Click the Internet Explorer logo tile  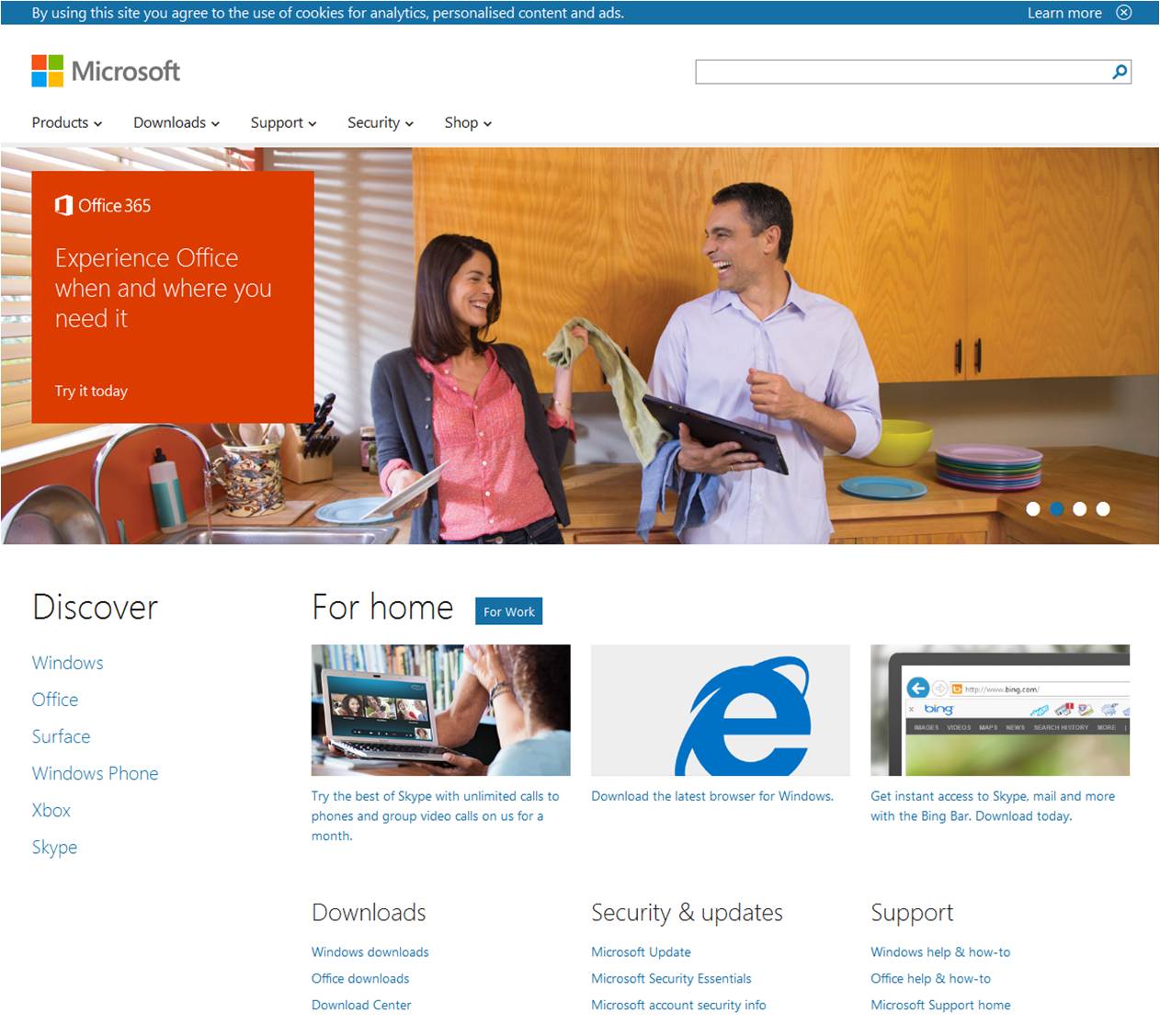721,710
